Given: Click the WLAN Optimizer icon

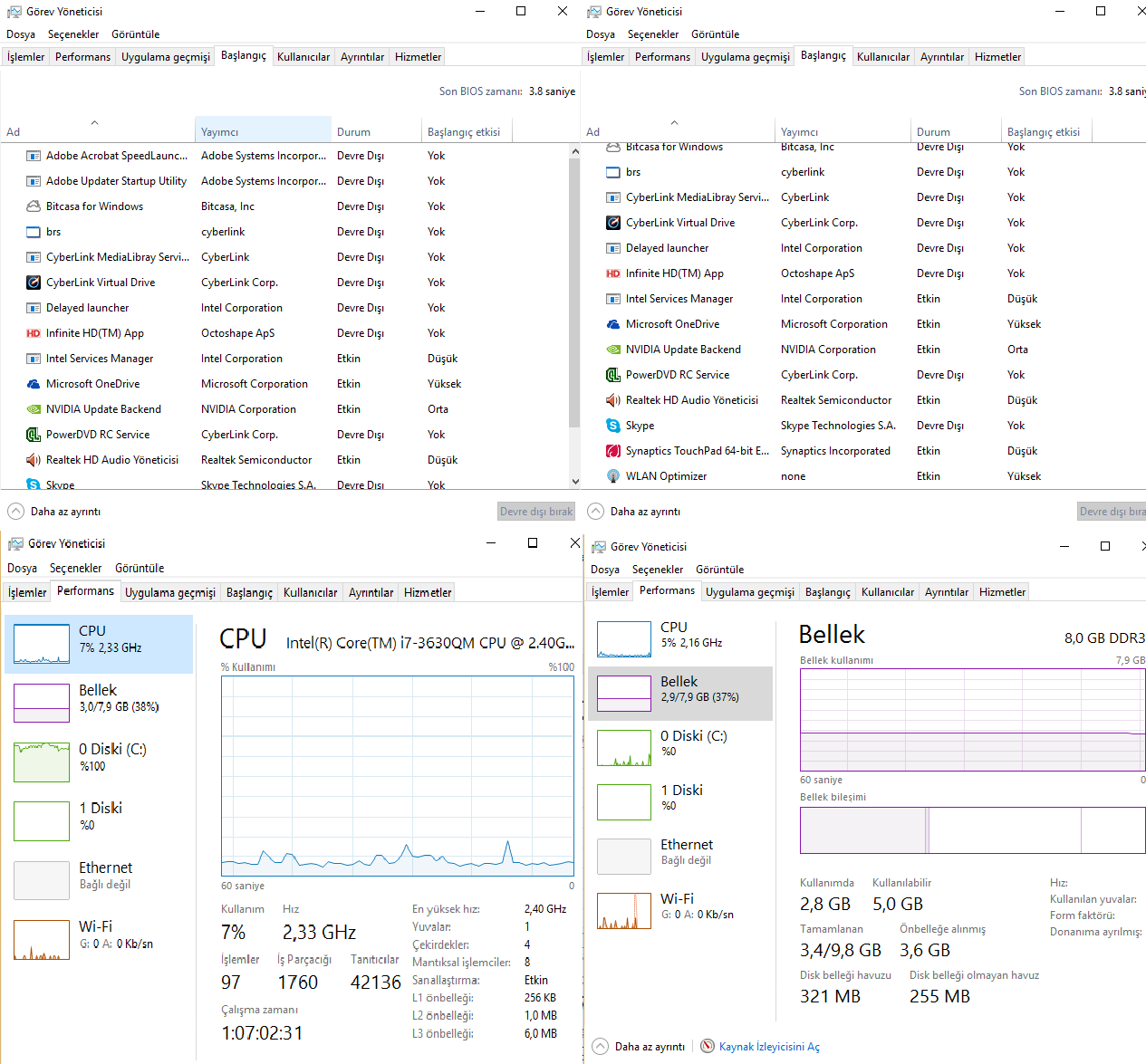Looking at the screenshot, I should tap(613, 476).
